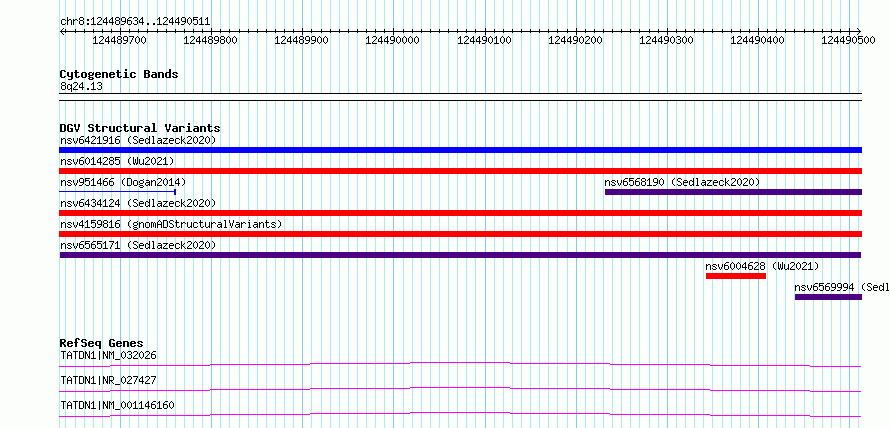Click the purple nsv6569994 variant bar
The image size is (890, 428).
point(828,297)
